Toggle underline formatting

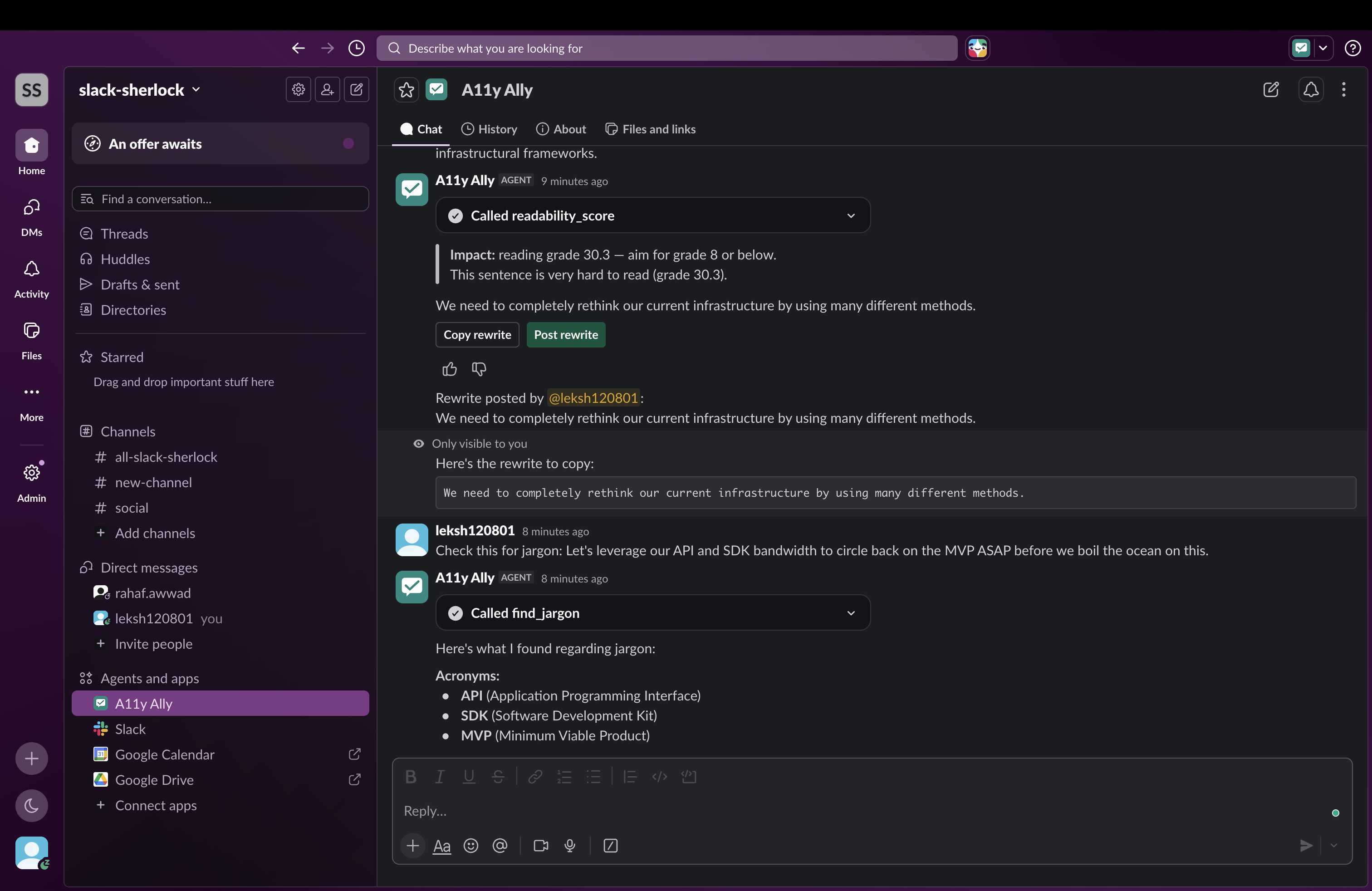(x=469, y=777)
